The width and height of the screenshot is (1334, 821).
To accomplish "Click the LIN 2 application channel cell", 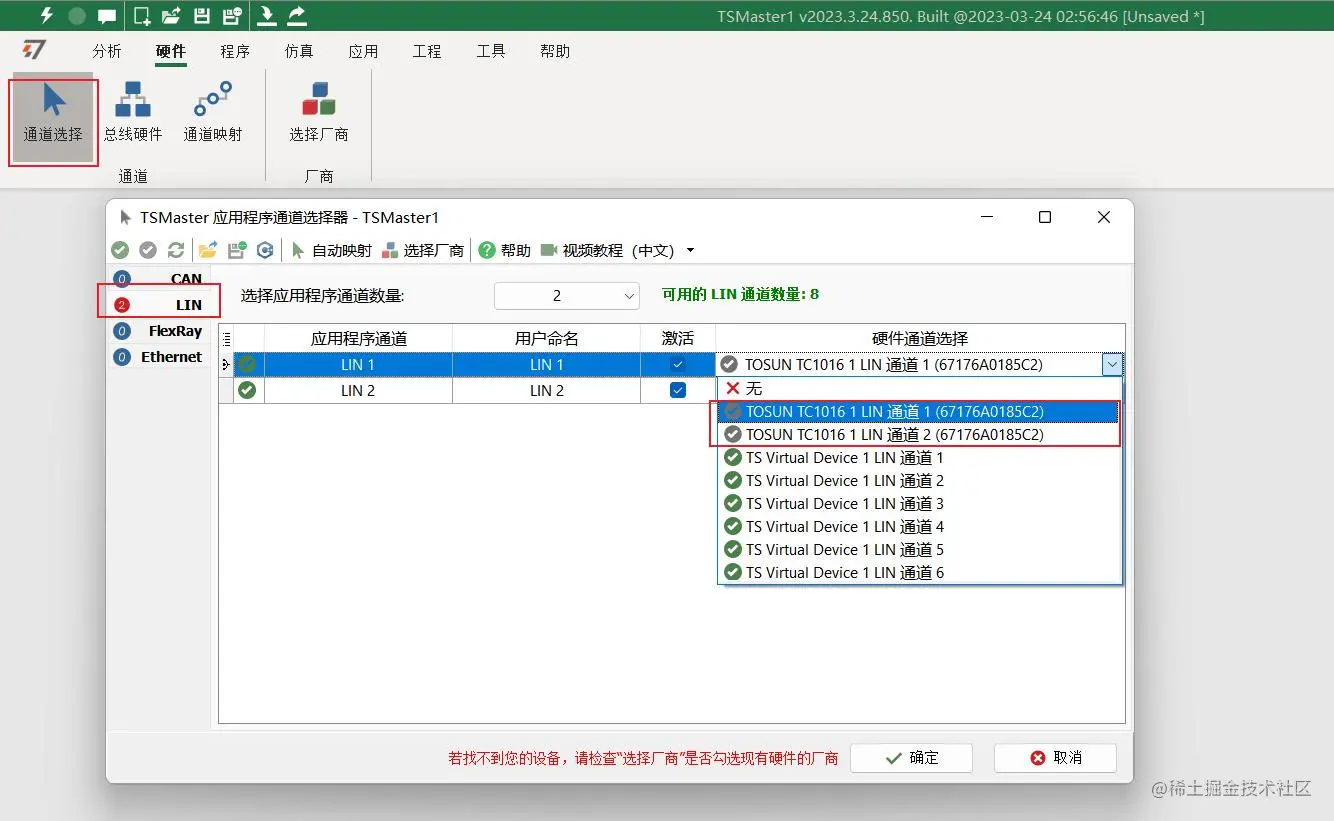I will point(358,390).
